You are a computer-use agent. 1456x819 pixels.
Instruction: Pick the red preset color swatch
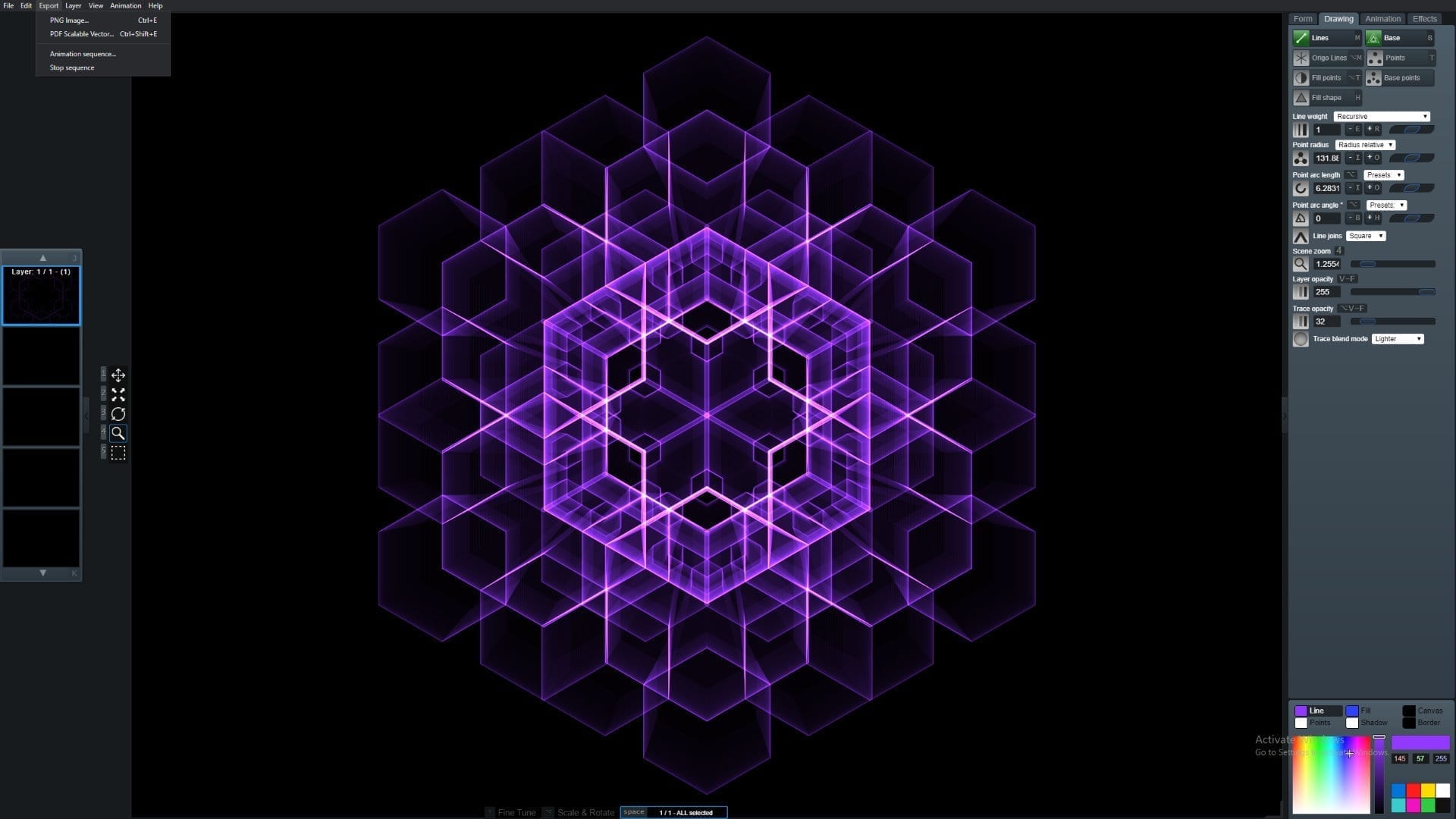(x=1413, y=790)
